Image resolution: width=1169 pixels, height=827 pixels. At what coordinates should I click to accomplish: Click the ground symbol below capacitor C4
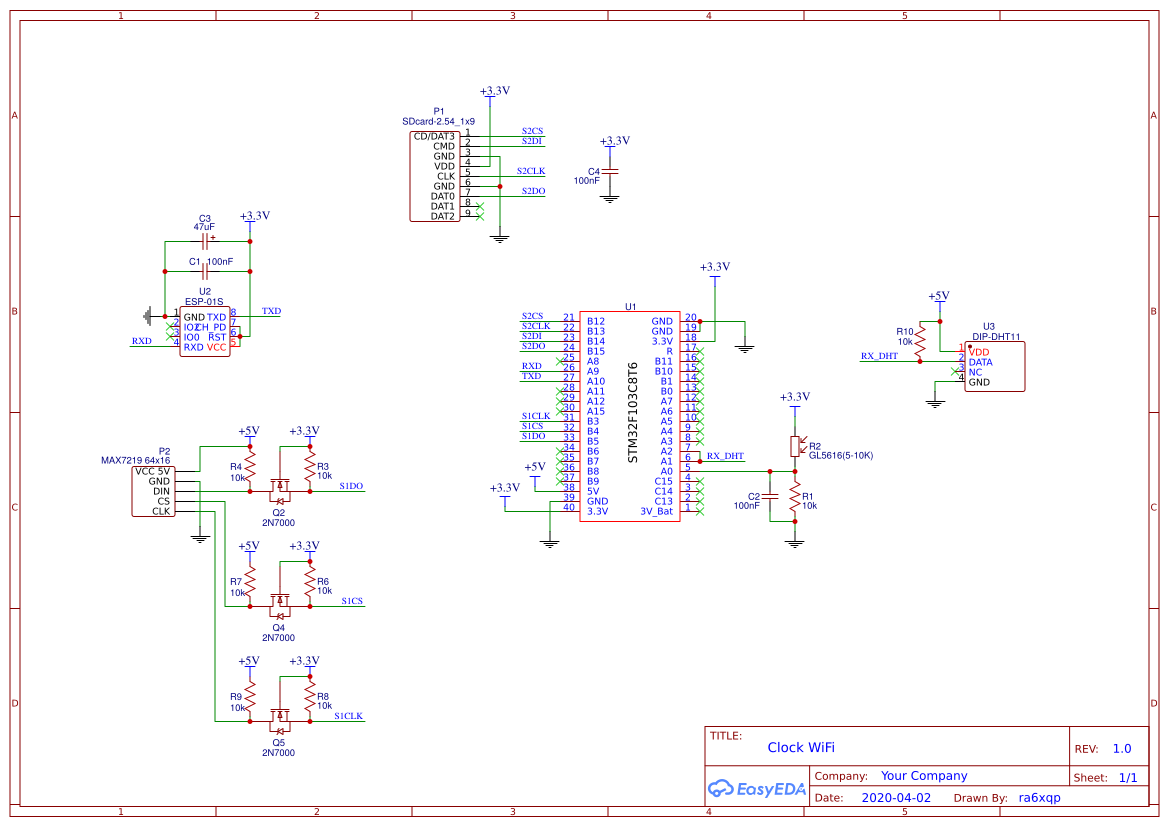611,196
